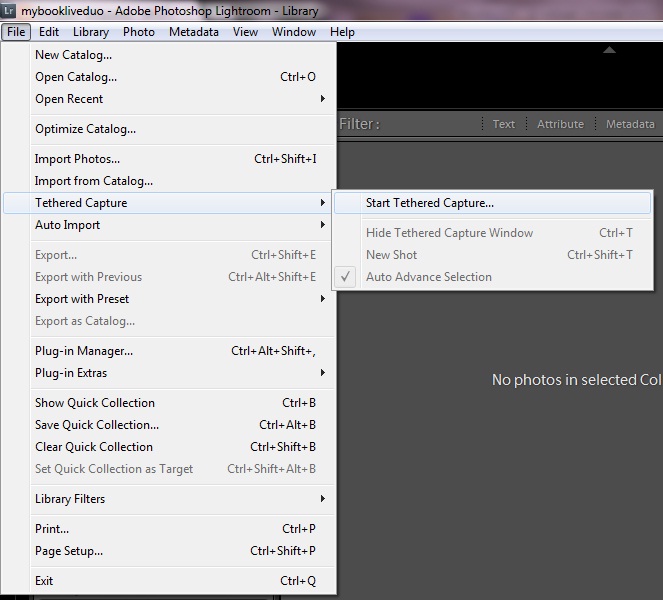This screenshot has width=663, height=600.
Task: Click New Shot submenu item
Action: coord(493,255)
